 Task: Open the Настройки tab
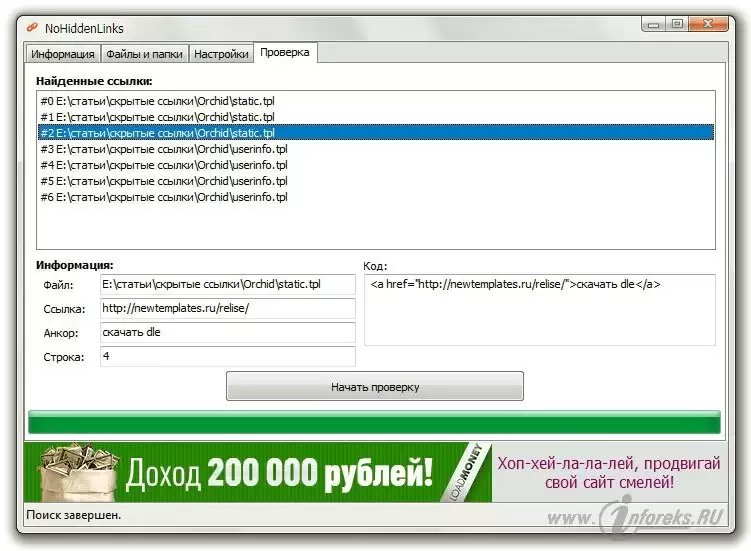[221, 54]
